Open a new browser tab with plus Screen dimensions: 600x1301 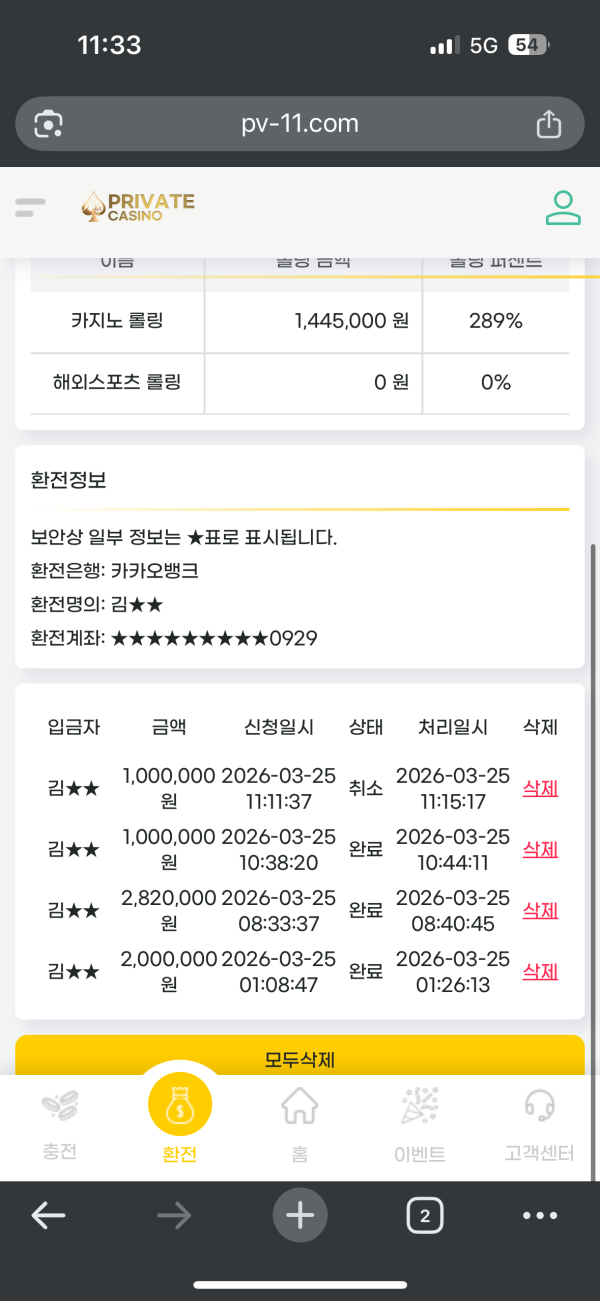click(x=300, y=1215)
